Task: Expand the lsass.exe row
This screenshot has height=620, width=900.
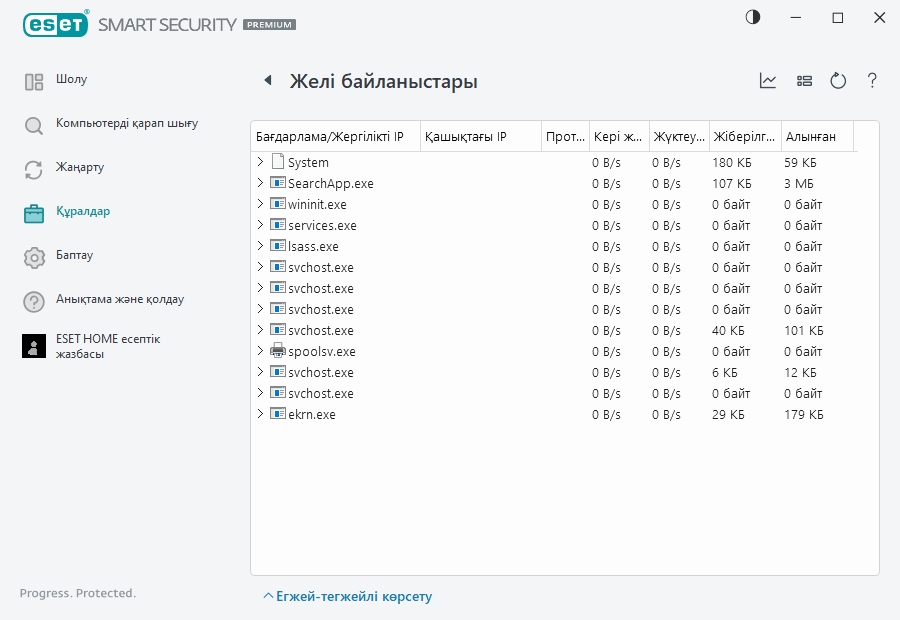Action: click(x=260, y=246)
